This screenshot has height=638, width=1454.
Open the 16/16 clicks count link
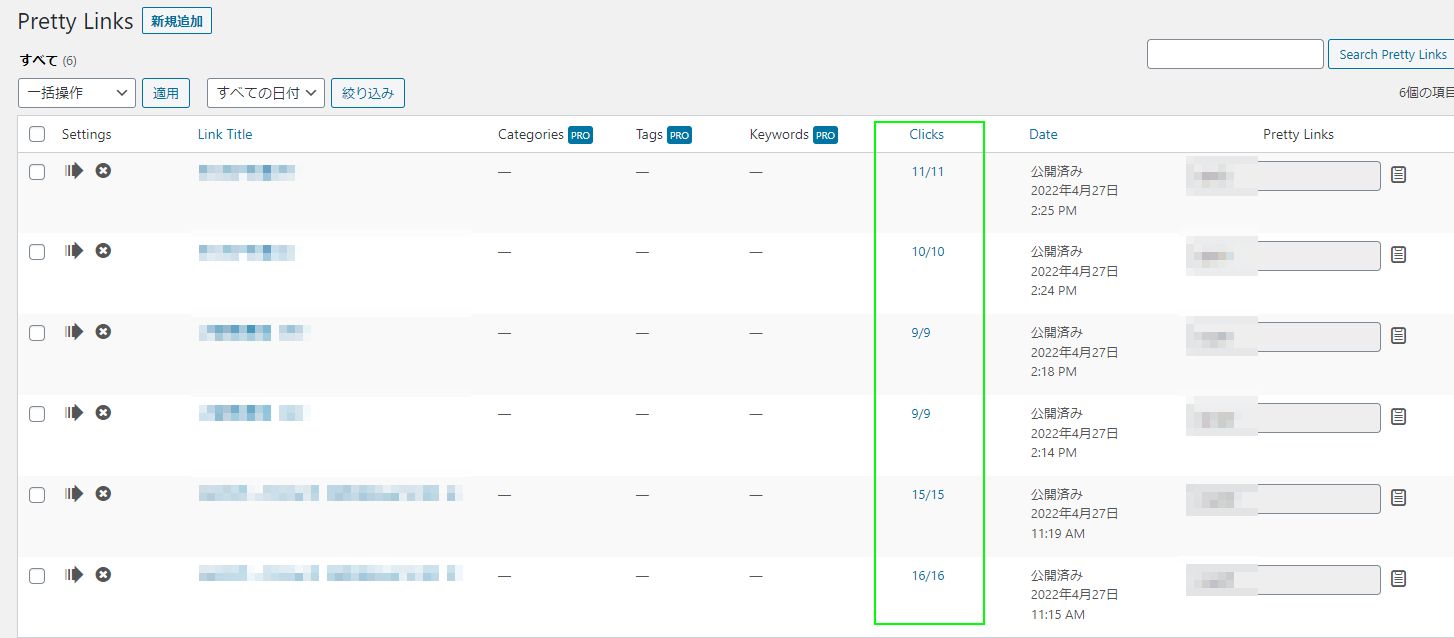coord(928,575)
